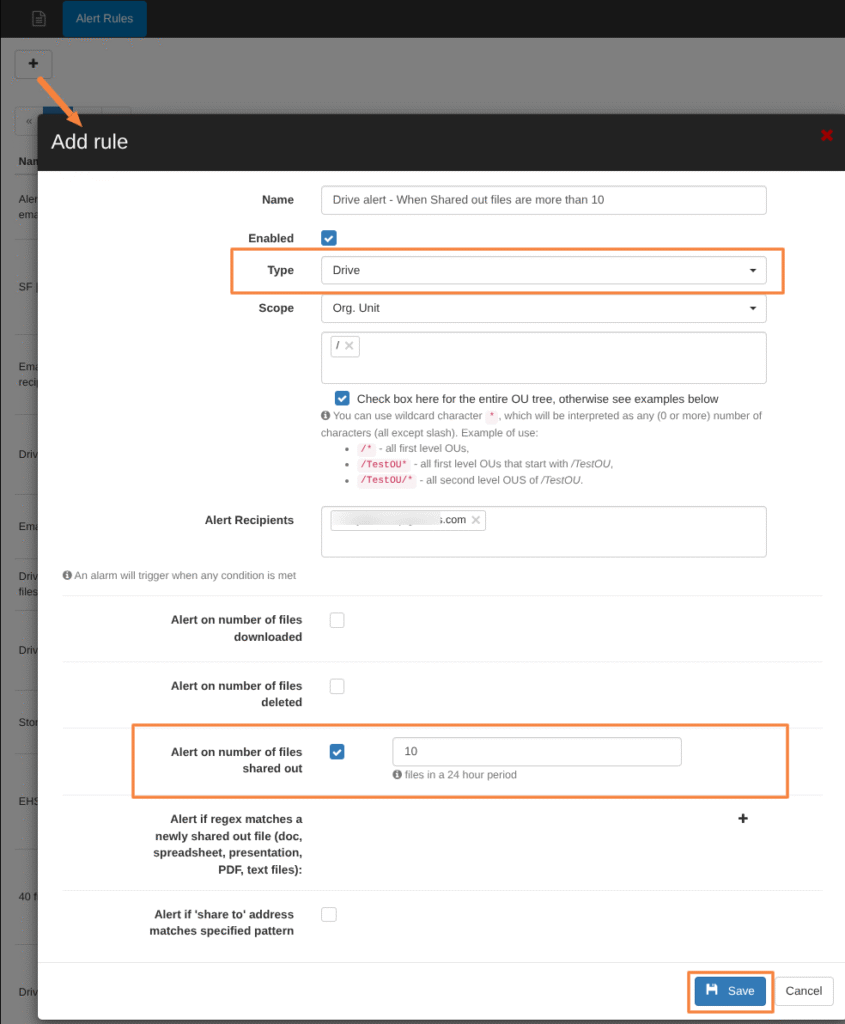Click inside the org unit tags box
Viewport: 845px width, 1024px height.
pyautogui.click(x=543, y=358)
